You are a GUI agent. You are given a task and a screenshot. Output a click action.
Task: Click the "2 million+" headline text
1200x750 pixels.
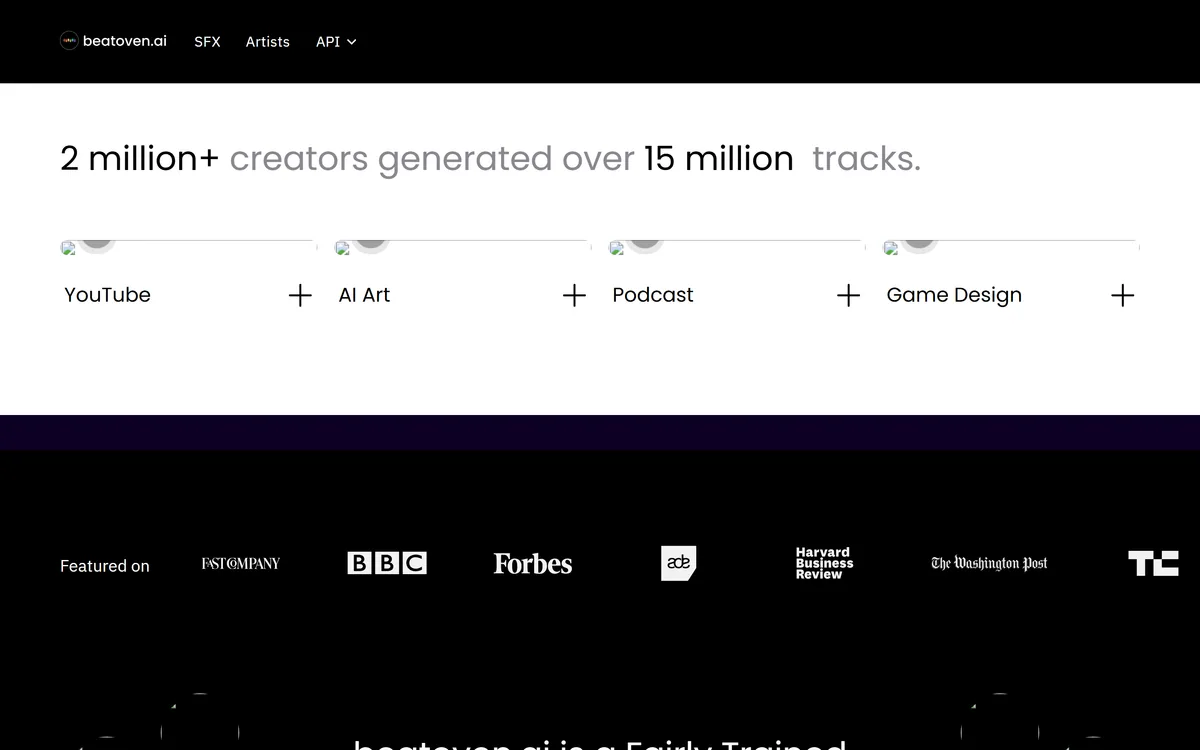tap(139, 158)
